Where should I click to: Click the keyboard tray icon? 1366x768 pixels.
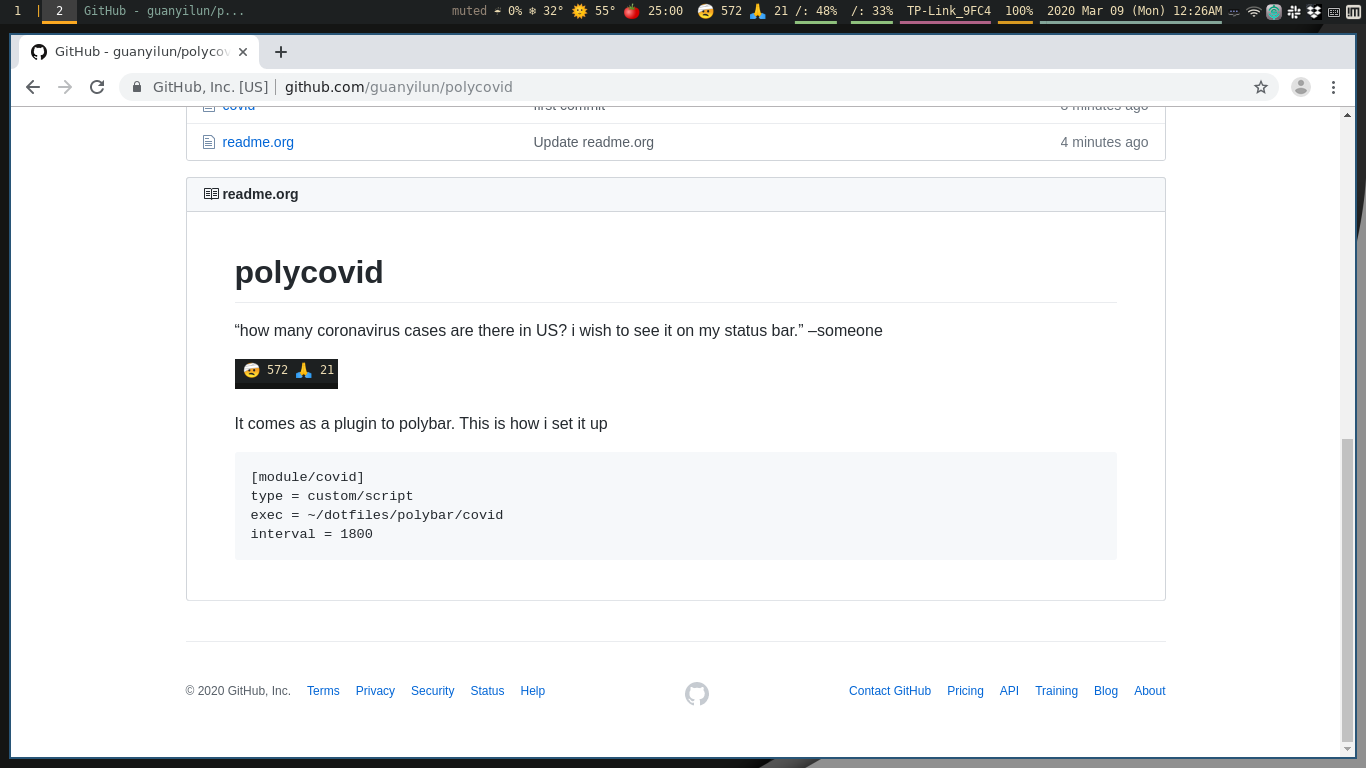pyautogui.click(x=1334, y=12)
